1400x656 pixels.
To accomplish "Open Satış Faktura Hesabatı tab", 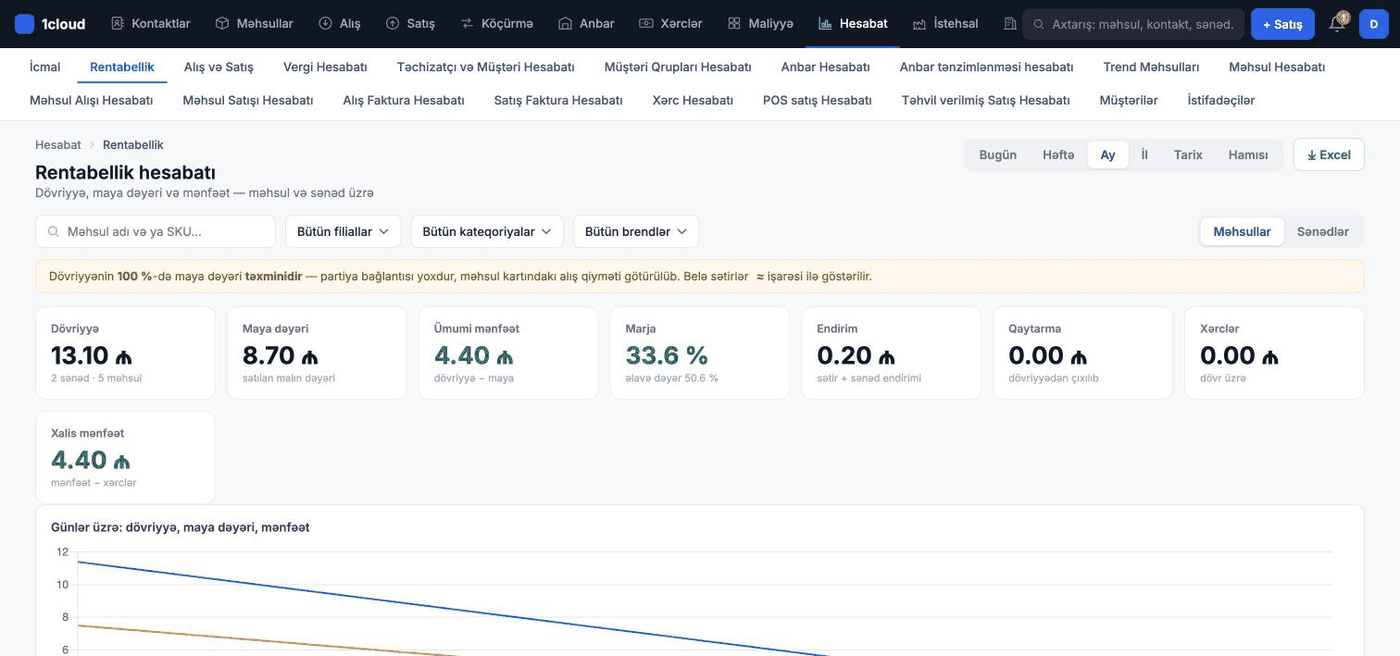I will click(558, 100).
